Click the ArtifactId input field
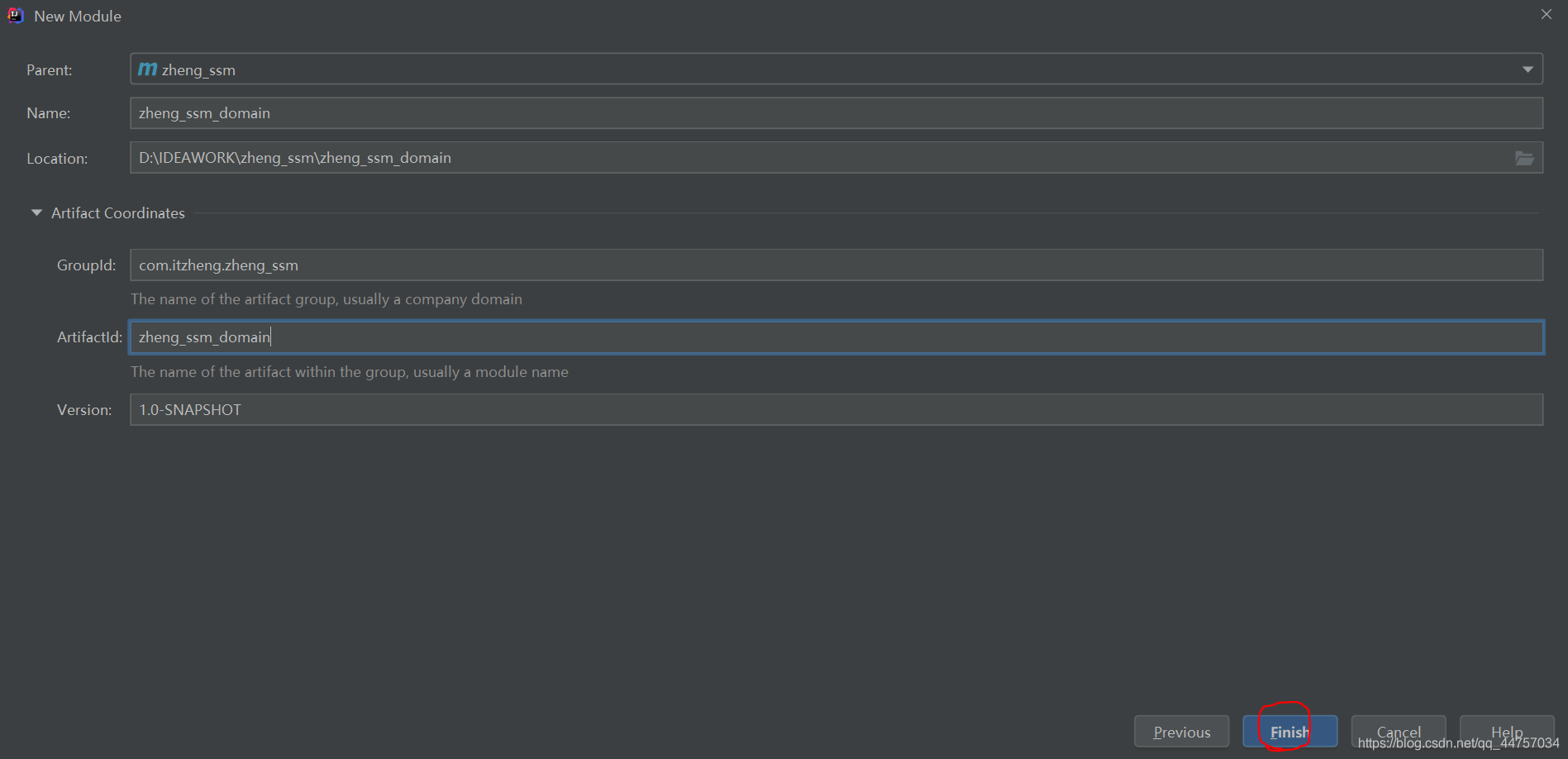This screenshot has width=1568, height=759. (x=836, y=337)
